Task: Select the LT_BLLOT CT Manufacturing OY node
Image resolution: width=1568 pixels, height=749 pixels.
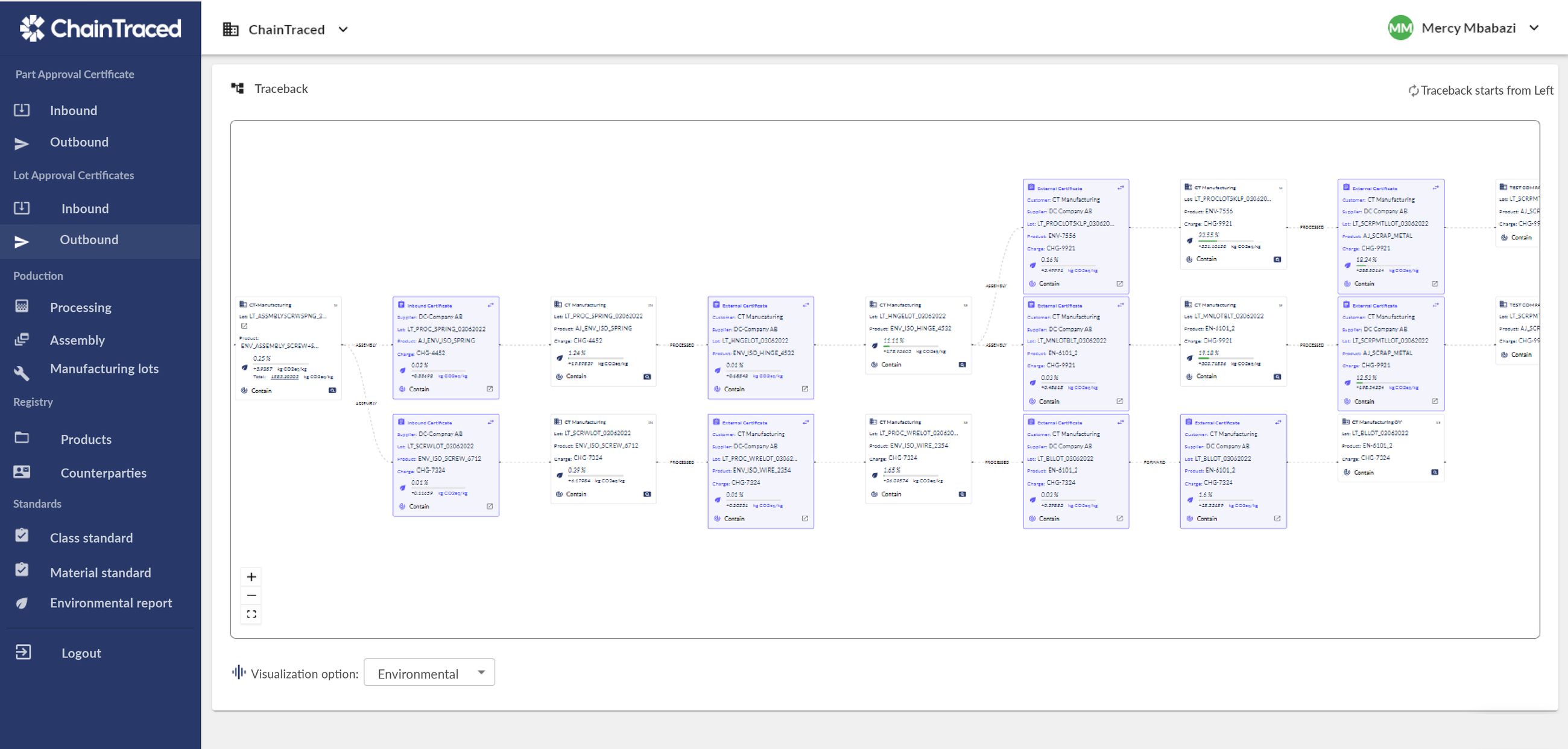Action: [1389, 448]
